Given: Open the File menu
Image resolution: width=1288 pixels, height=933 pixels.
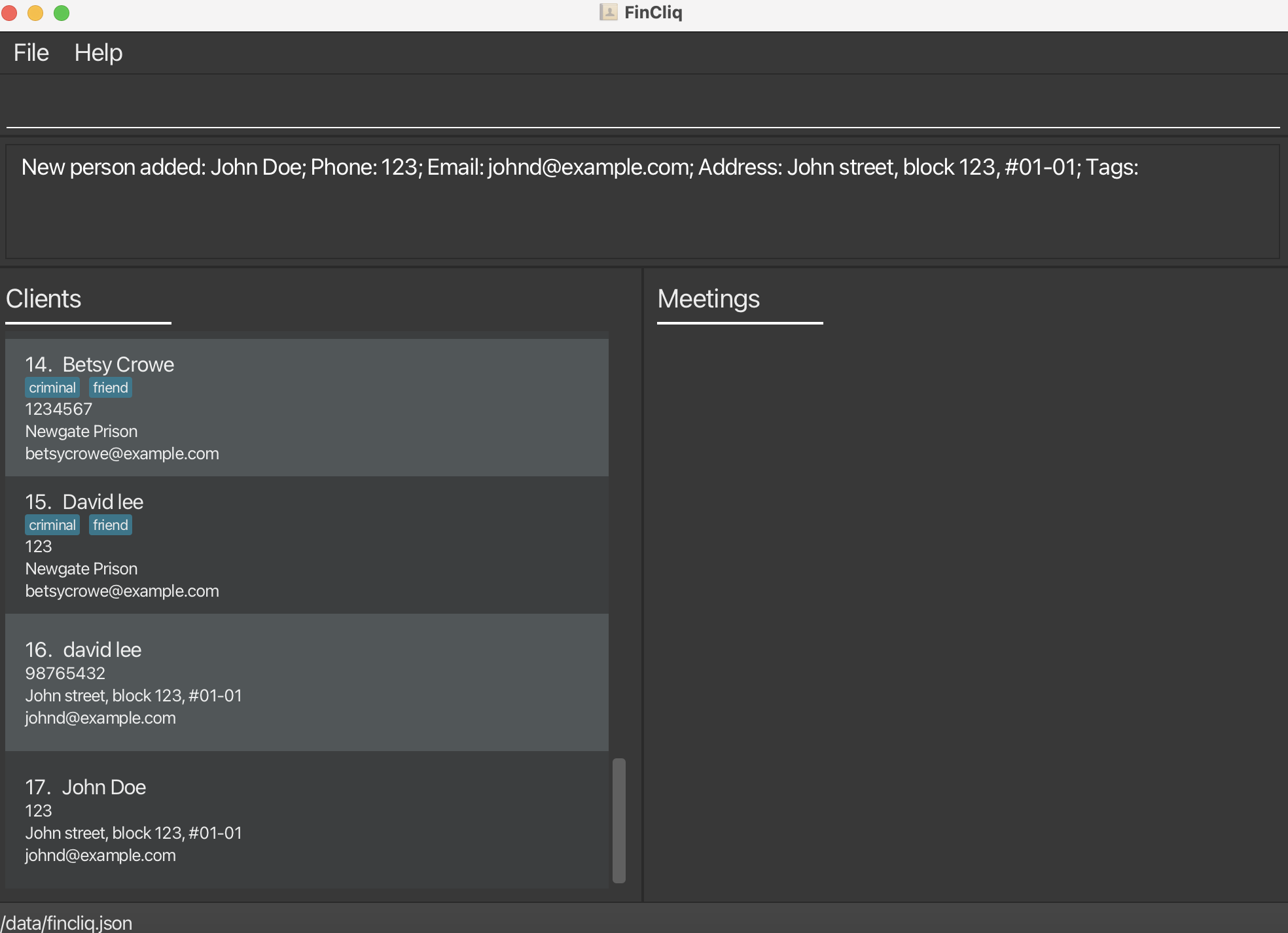Looking at the screenshot, I should click(x=31, y=53).
